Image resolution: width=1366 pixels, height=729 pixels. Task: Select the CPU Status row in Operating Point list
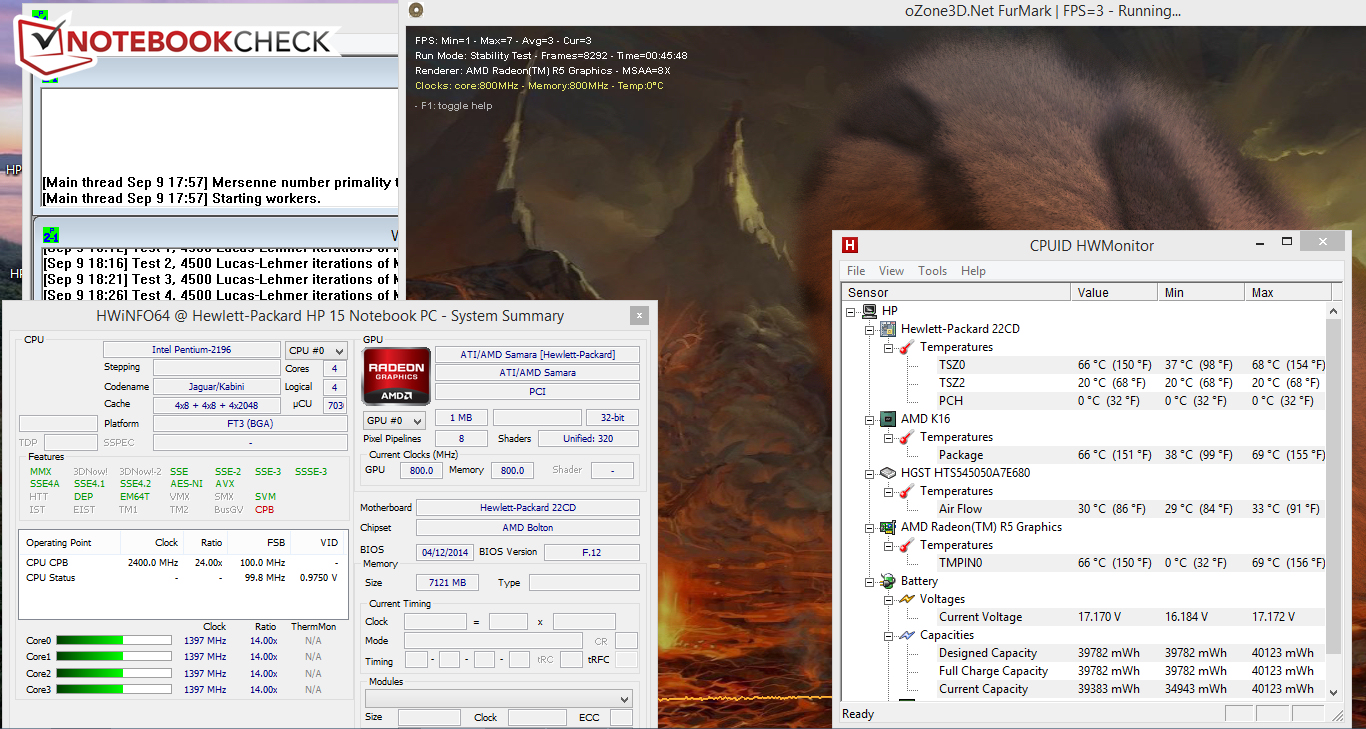point(182,578)
